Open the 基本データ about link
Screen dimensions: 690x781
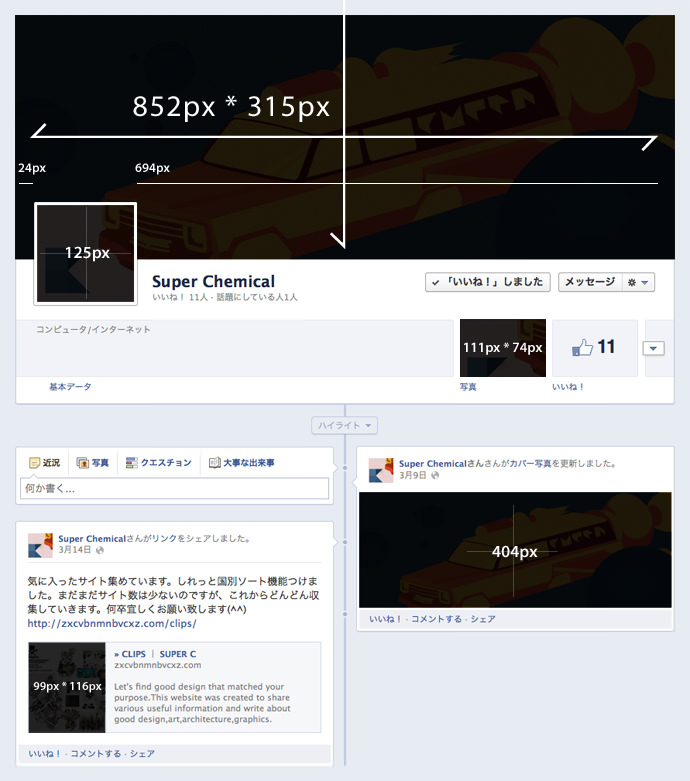click(70, 387)
